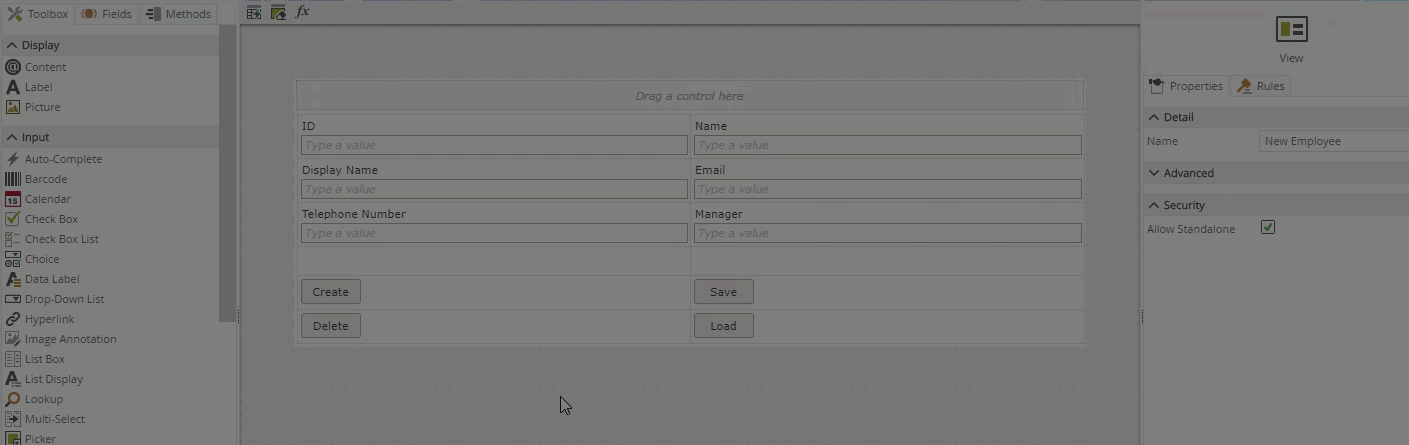Select the 'Drag a control here' header row
The height and width of the screenshot is (445, 1409).
pos(690,96)
